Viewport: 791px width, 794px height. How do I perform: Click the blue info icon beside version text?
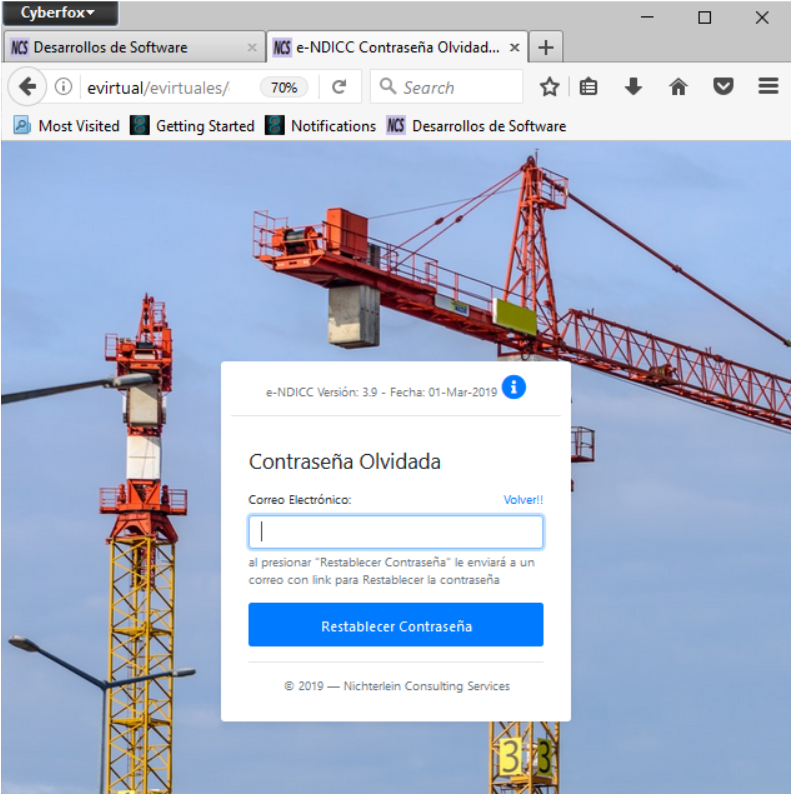514,388
